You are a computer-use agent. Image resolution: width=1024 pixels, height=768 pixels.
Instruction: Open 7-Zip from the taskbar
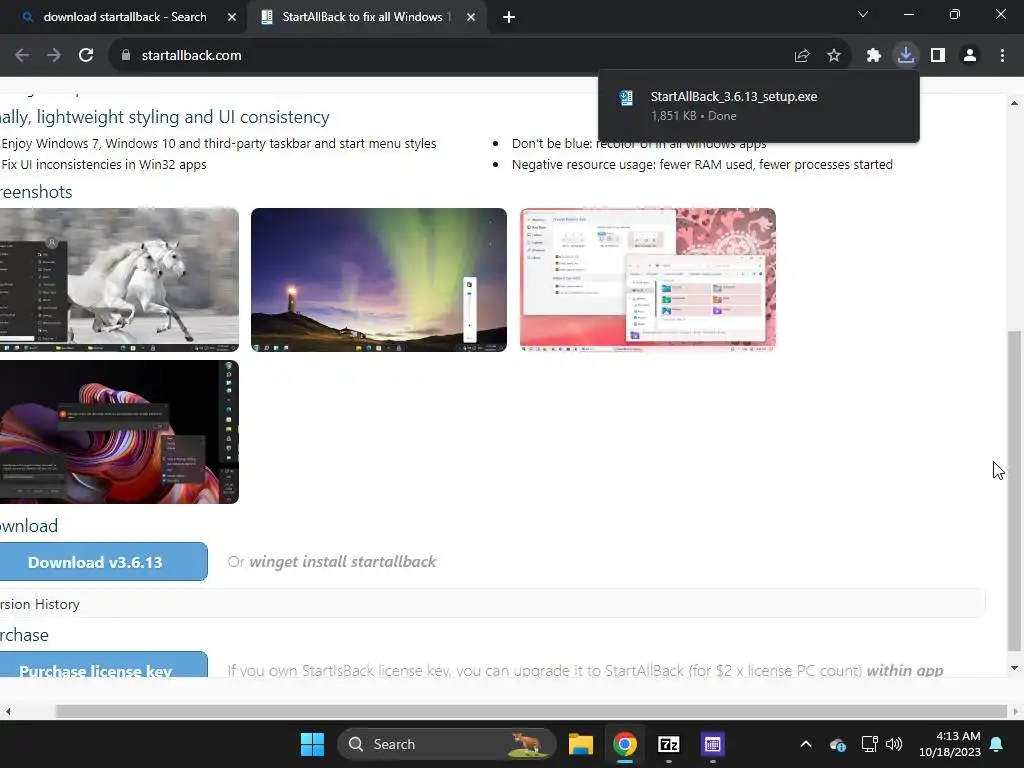669,744
